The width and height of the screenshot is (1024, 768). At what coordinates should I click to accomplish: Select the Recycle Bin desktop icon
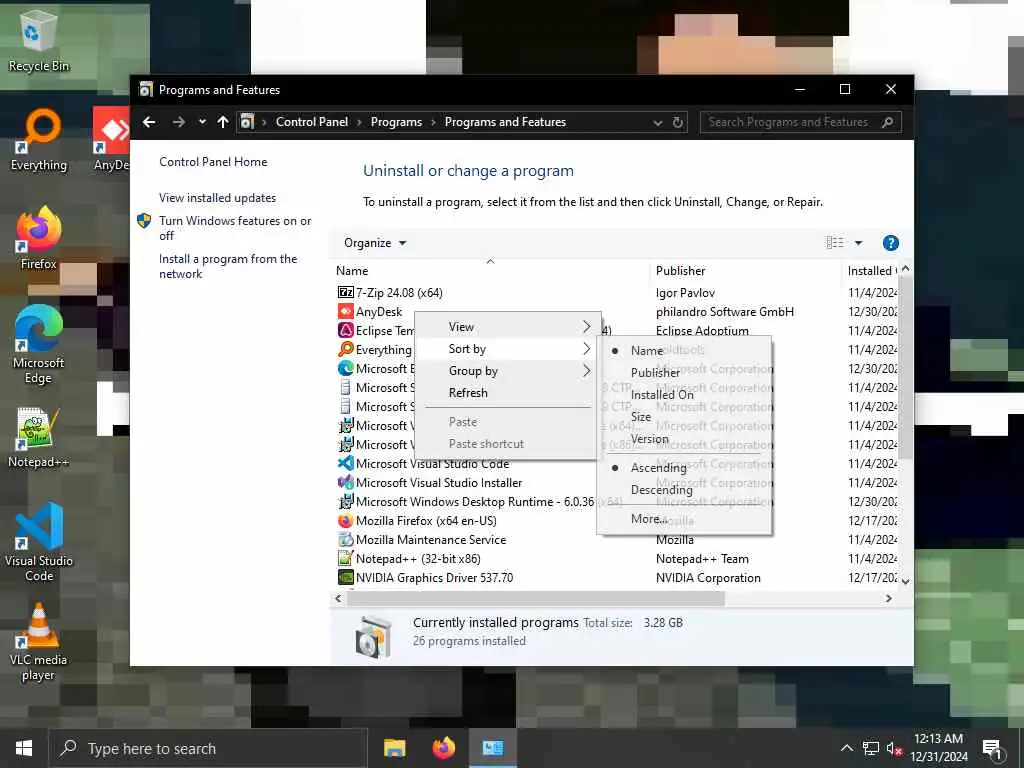[x=39, y=41]
